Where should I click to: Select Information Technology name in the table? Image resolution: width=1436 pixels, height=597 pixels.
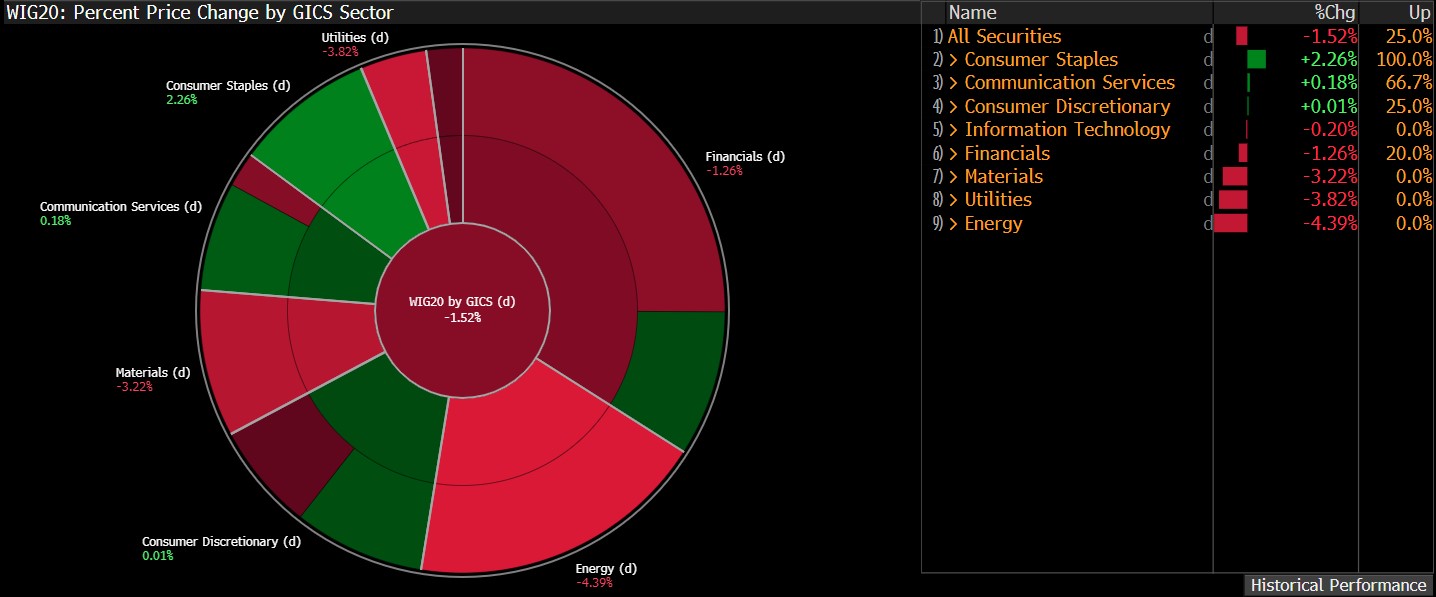point(1067,130)
